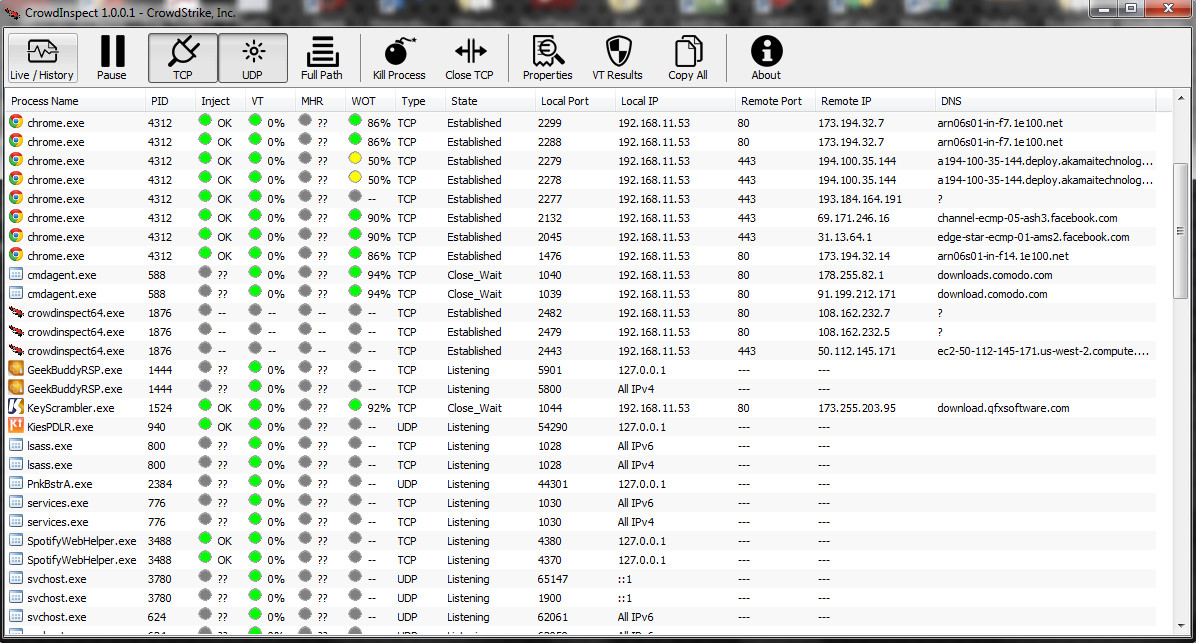Open the About dialog
Image resolution: width=1196 pixels, height=643 pixels.
point(766,58)
